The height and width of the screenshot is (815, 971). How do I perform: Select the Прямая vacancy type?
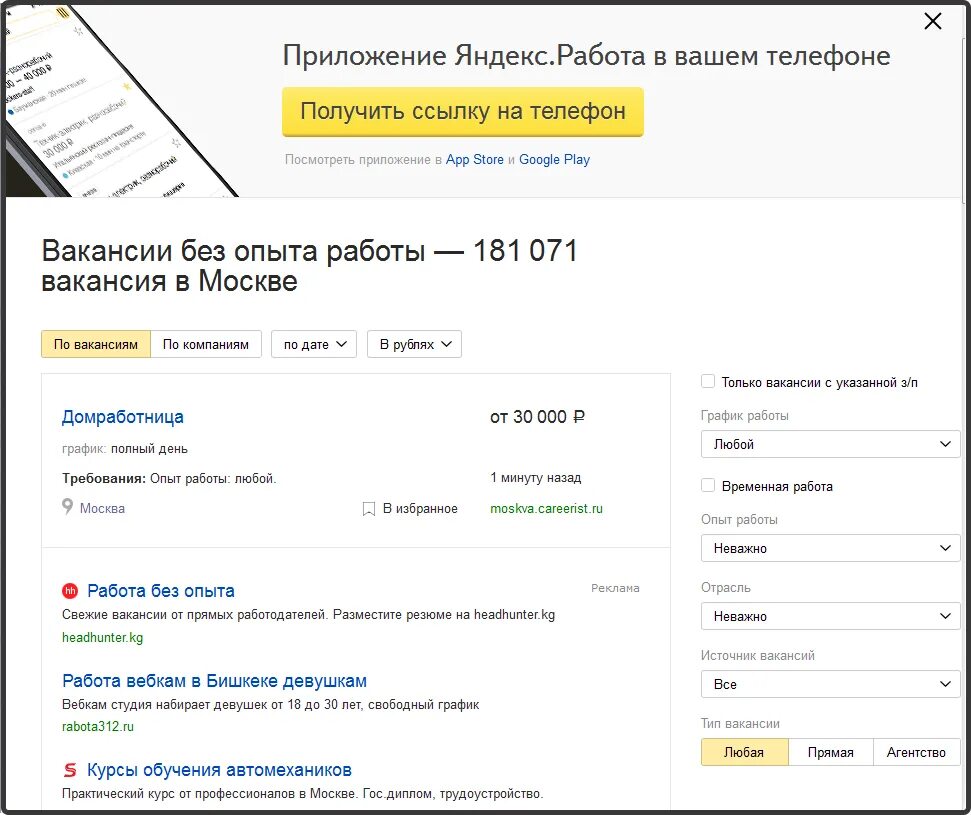(830, 751)
